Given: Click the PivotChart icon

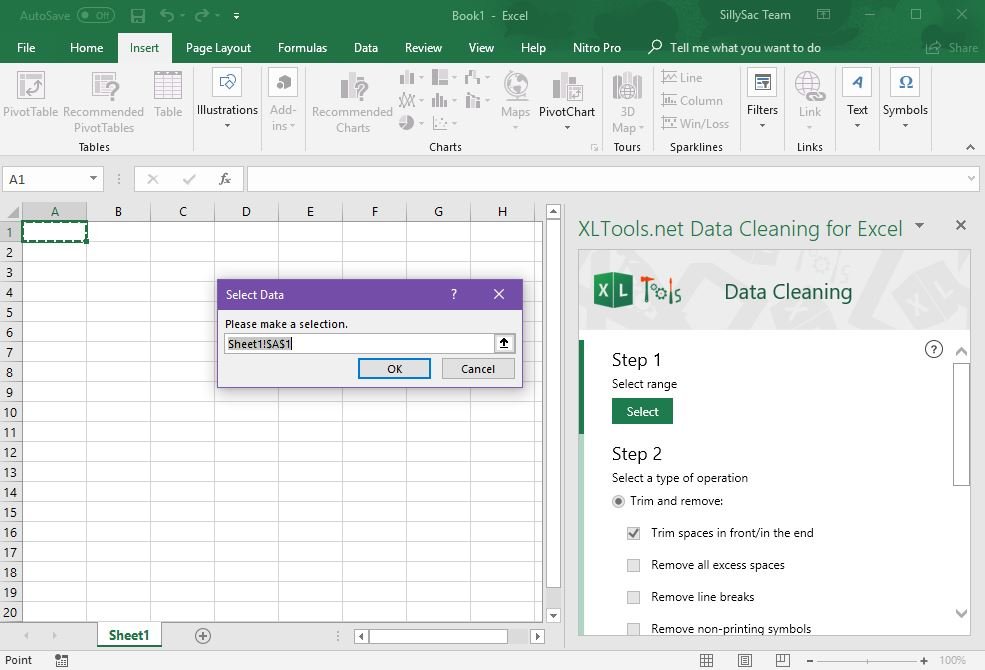Looking at the screenshot, I should 566,98.
